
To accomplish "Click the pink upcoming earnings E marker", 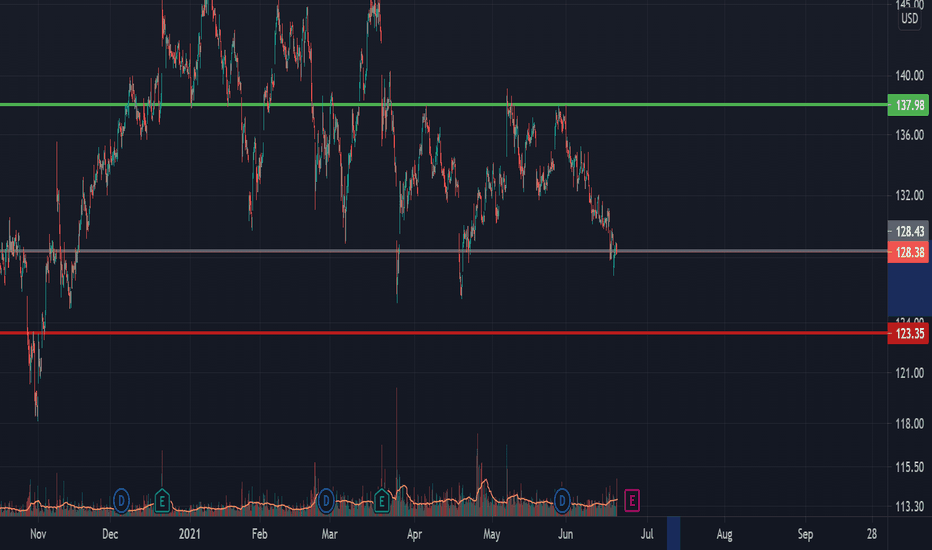I will click(x=632, y=501).
